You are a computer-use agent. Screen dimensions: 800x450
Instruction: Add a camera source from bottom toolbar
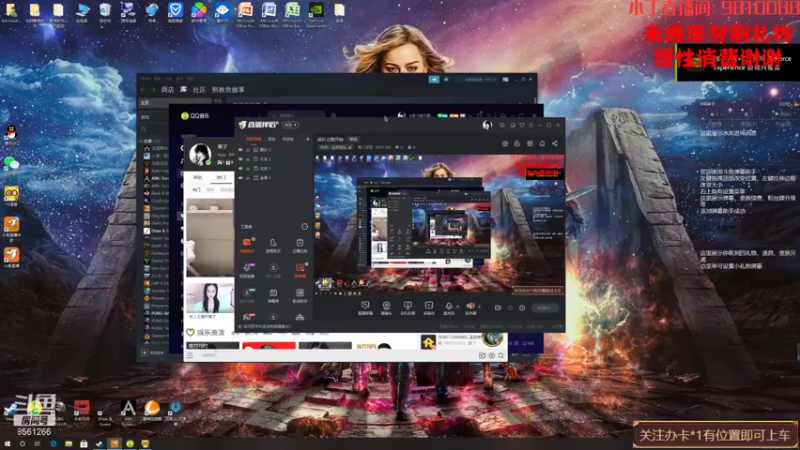click(386, 308)
